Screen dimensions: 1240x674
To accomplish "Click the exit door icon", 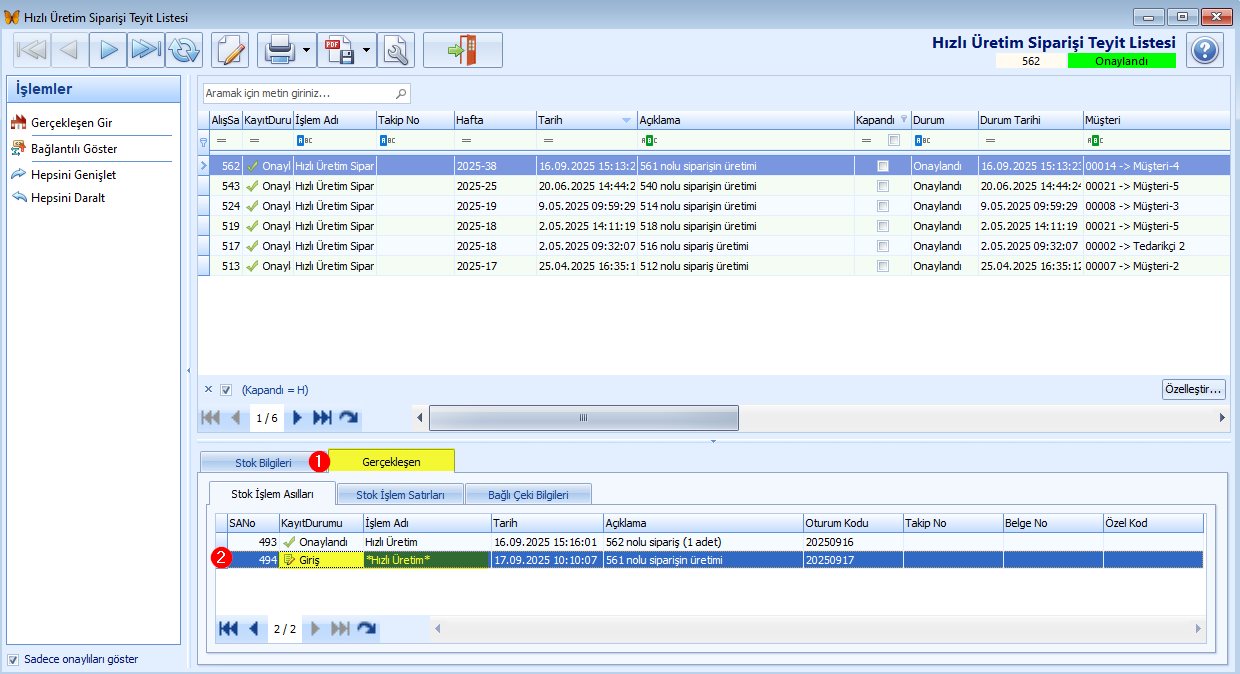I will pos(462,49).
